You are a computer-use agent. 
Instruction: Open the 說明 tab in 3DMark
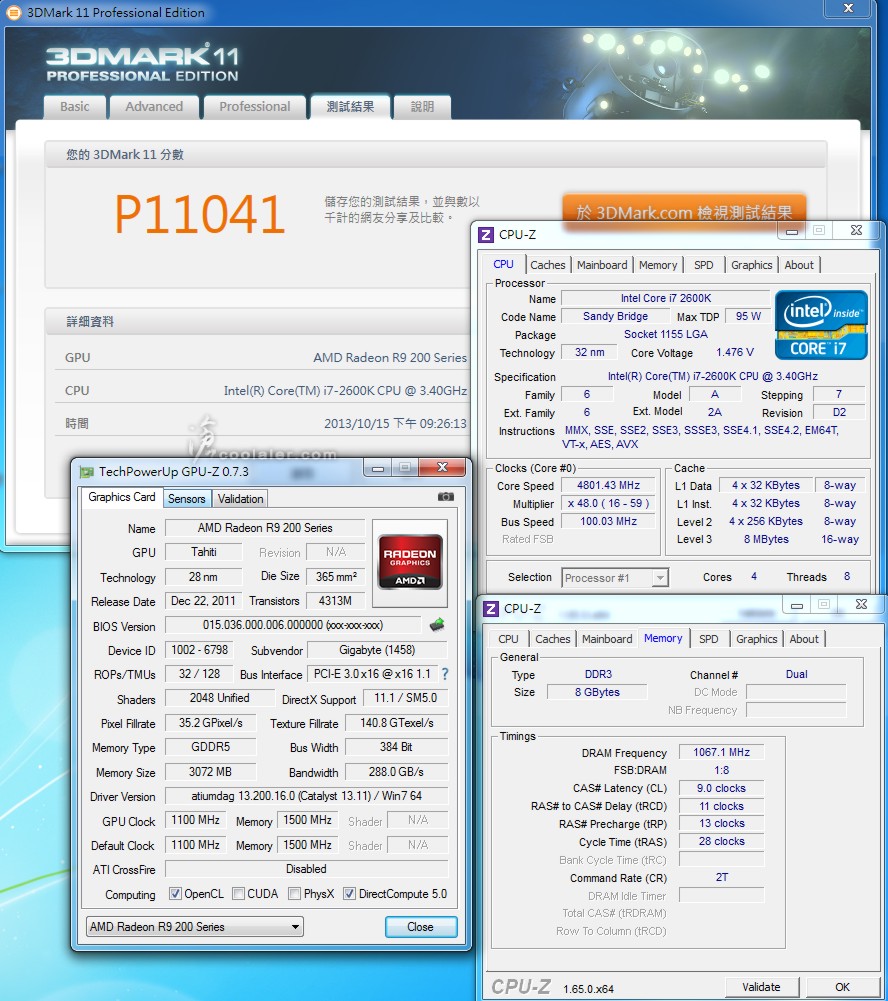pyautogui.click(x=422, y=107)
